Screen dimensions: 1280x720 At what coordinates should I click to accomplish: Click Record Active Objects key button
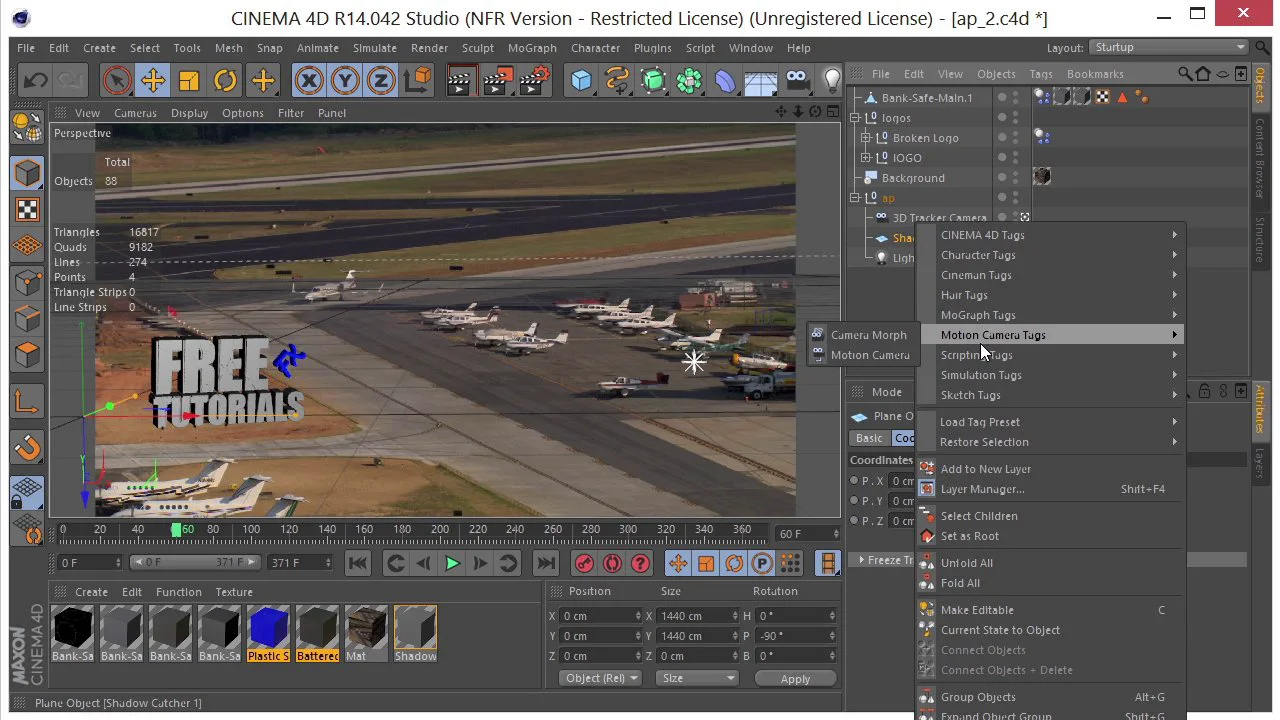click(x=585, y=563)
